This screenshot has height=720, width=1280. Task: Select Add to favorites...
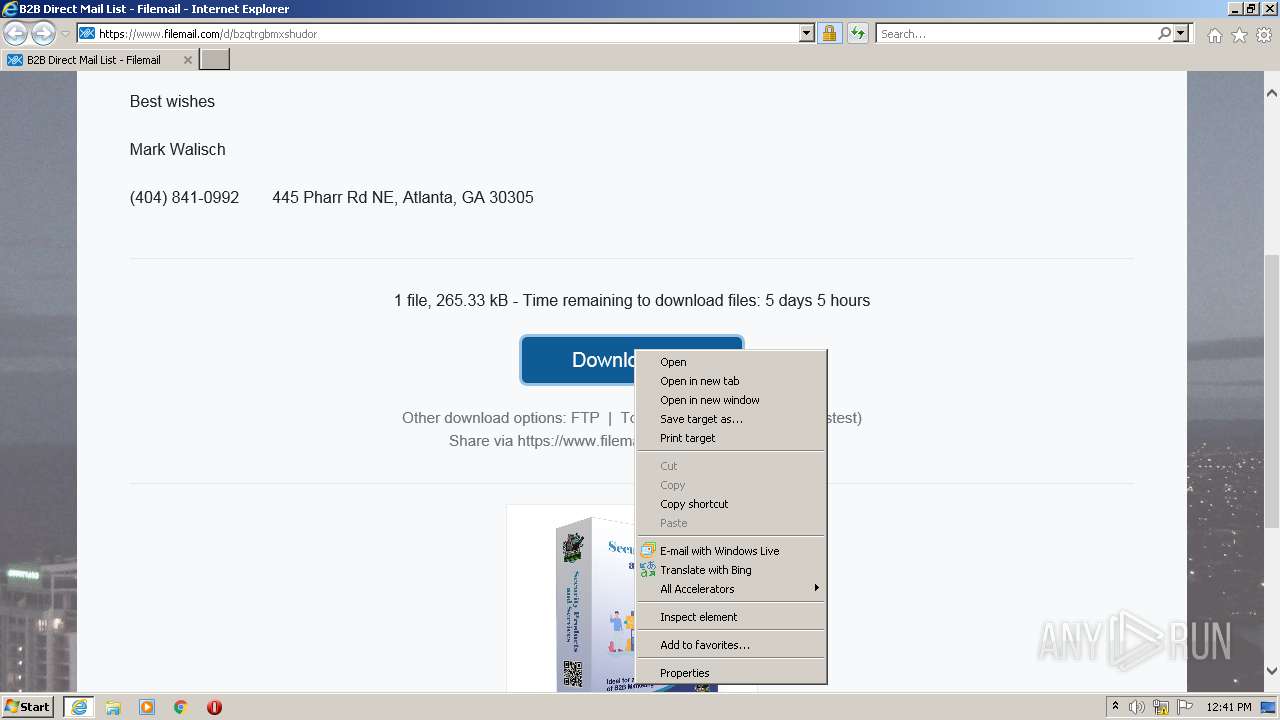coord(731,645)
